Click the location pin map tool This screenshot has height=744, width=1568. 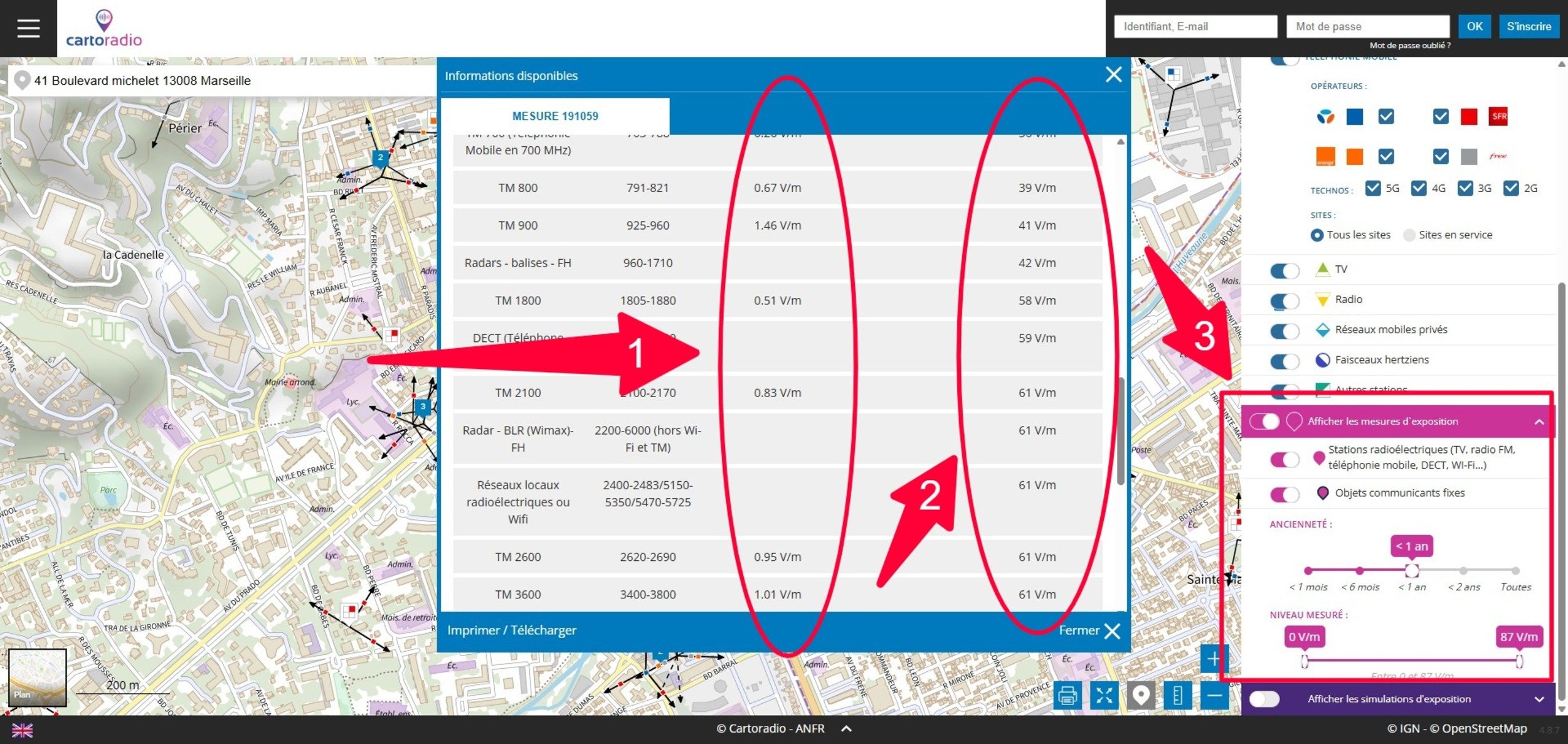coord(1141,696)
